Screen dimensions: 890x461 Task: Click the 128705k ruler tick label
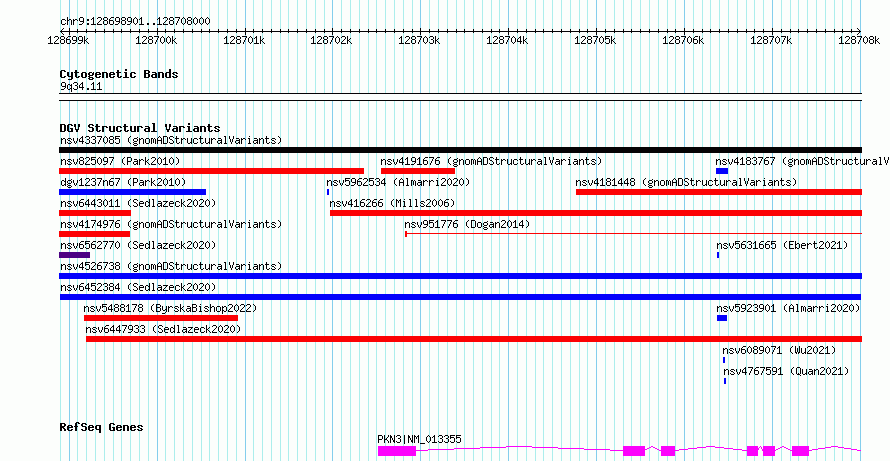point(595,41)
